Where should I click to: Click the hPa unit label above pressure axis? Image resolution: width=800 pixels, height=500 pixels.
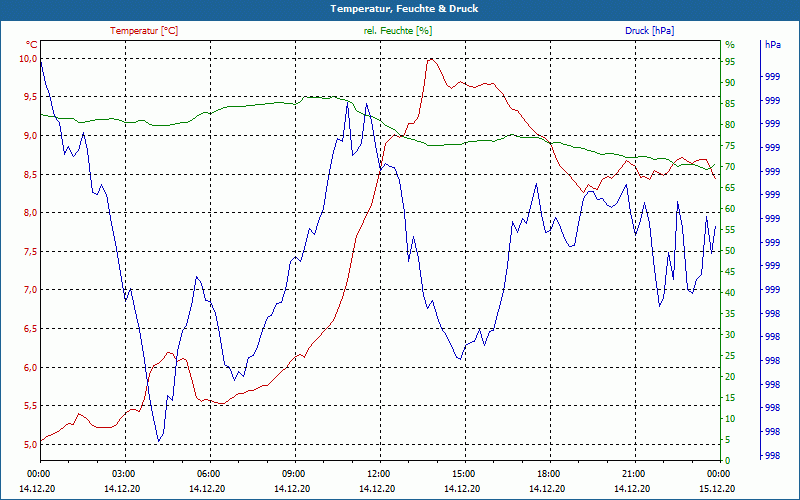tap(773, 45)
